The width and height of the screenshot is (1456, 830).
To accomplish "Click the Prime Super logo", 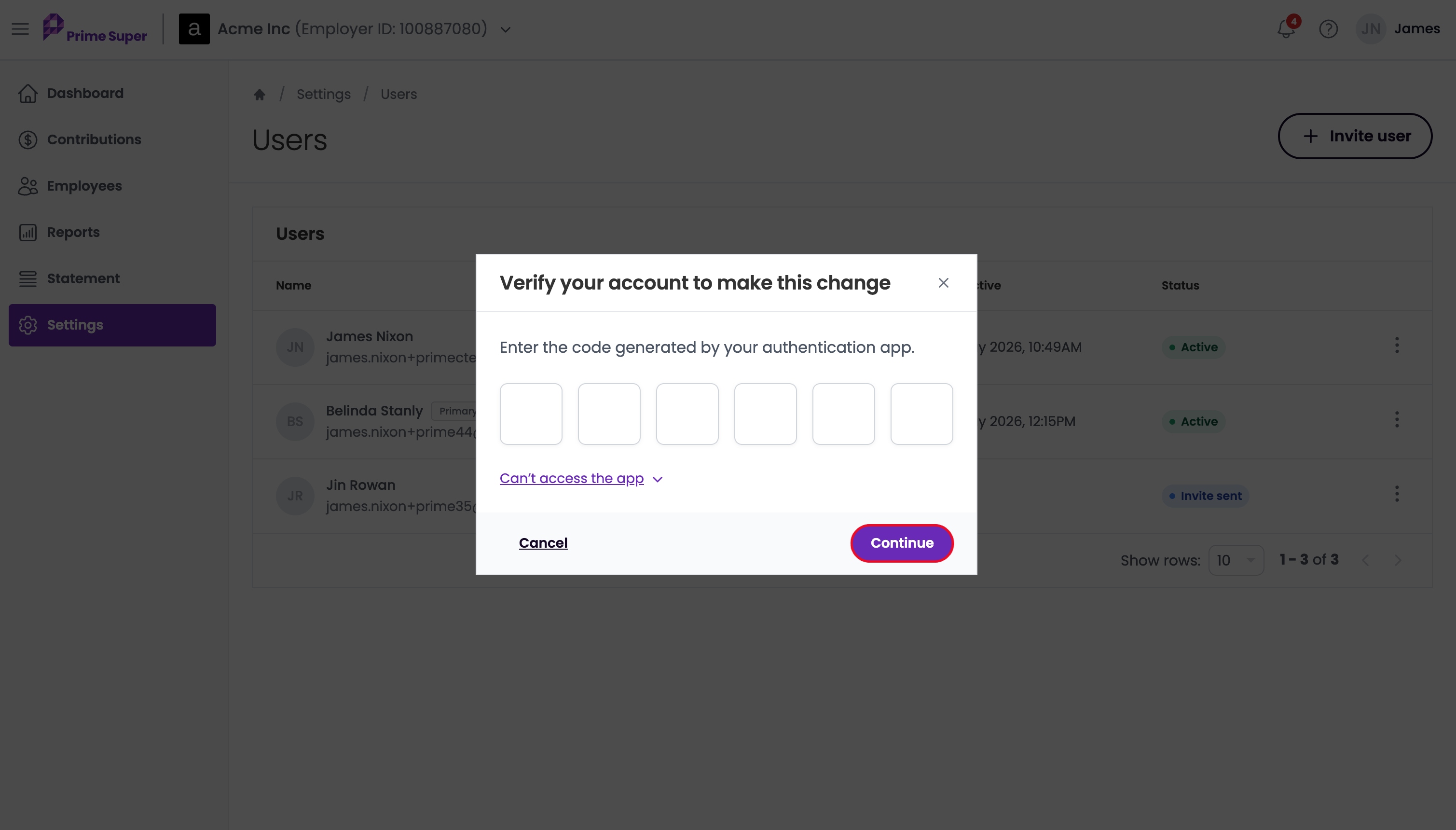I will click(x=95, y=28).
